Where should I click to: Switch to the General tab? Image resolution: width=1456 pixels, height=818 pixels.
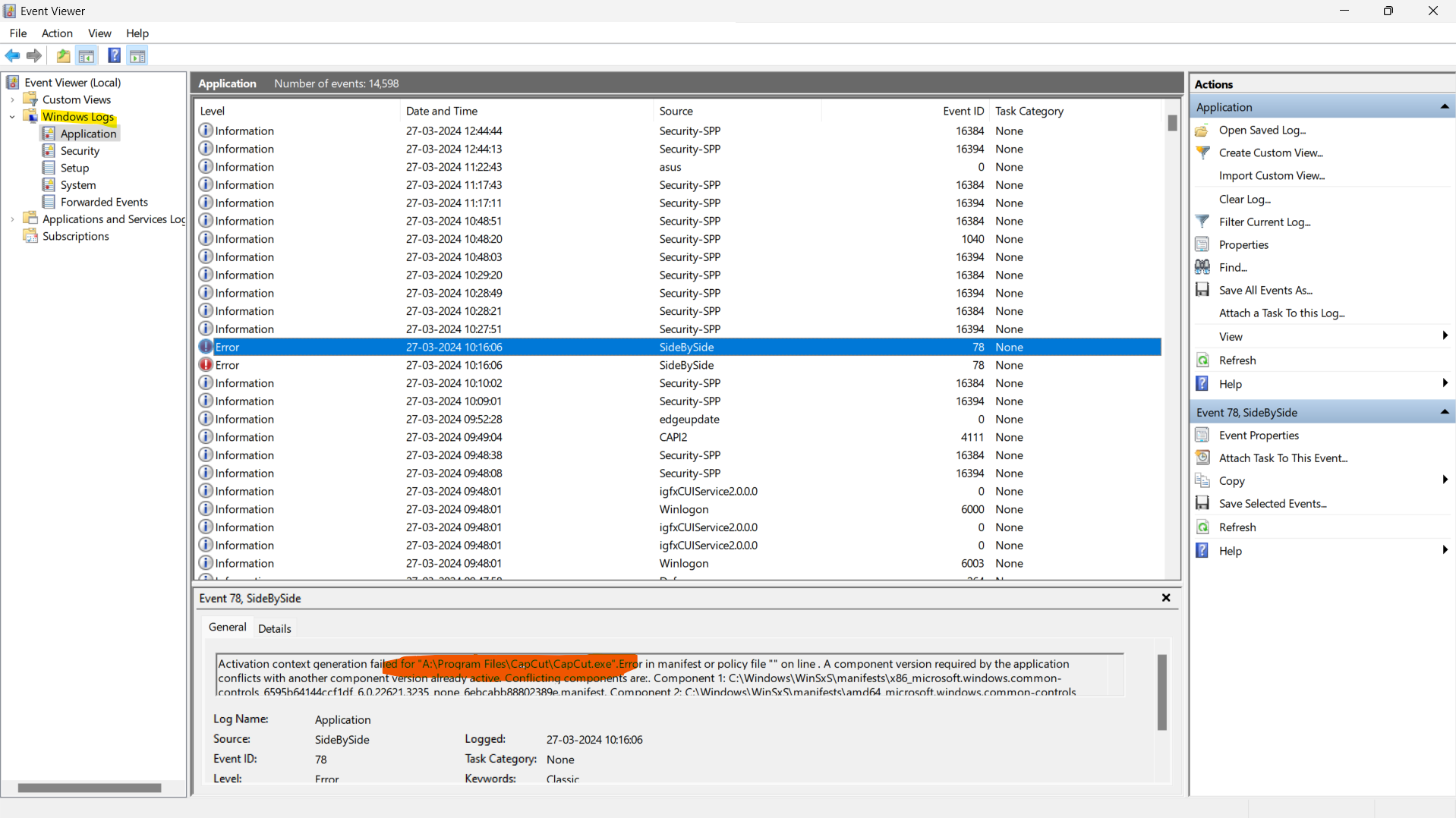click(227, 628)
